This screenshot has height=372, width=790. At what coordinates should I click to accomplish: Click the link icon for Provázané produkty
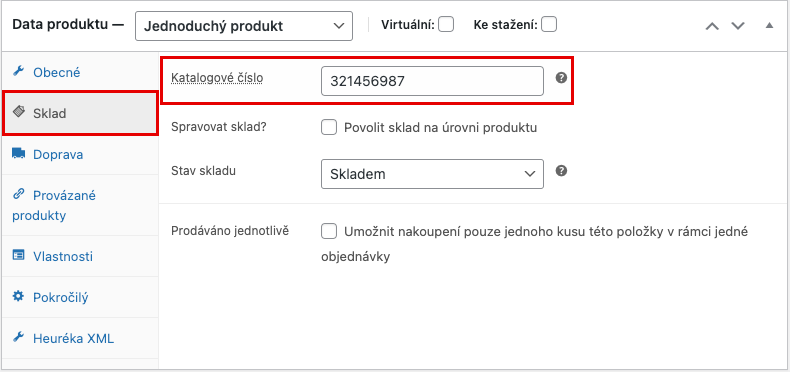(x=18, y=194)
